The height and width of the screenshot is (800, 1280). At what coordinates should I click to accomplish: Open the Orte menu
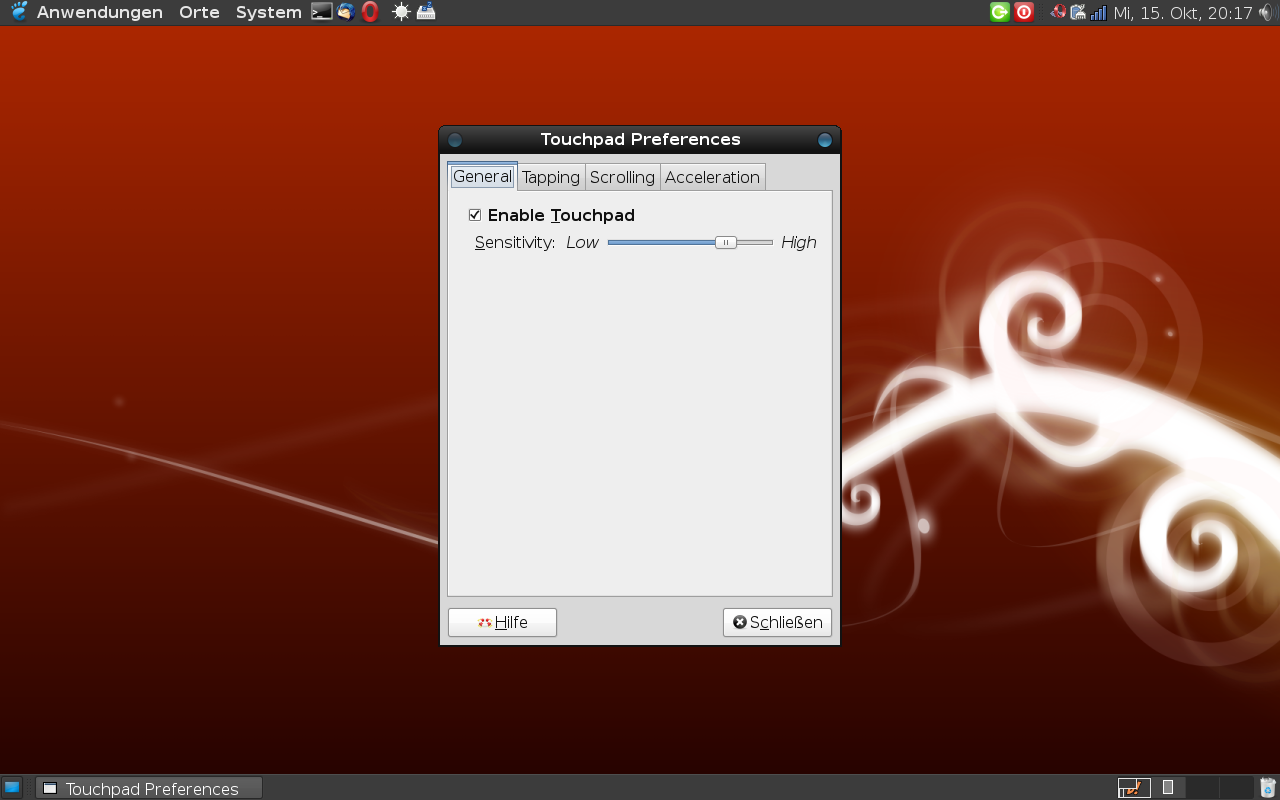(199, 12)
